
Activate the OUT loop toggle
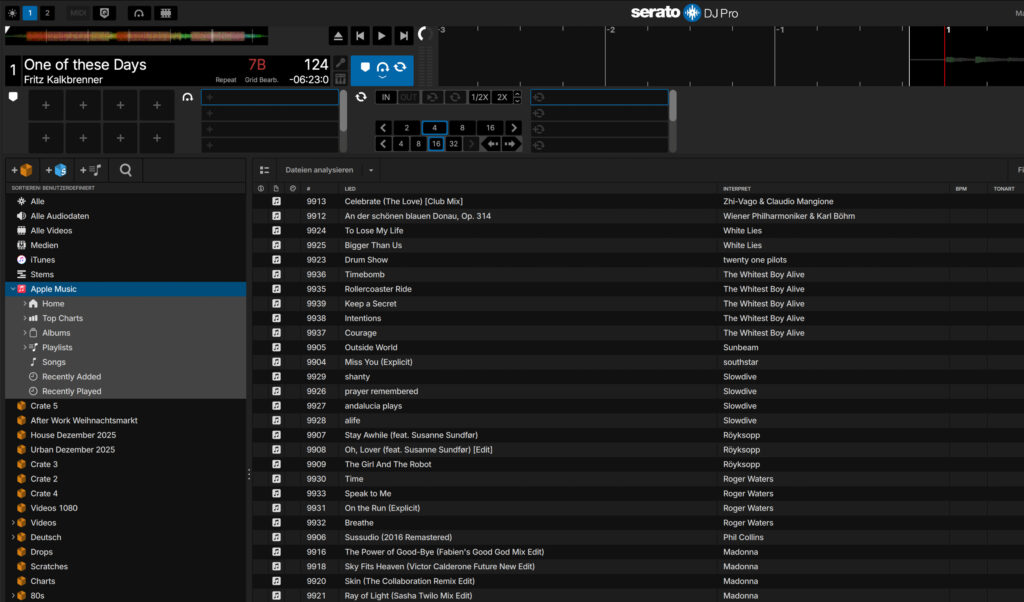pos(409,97)
